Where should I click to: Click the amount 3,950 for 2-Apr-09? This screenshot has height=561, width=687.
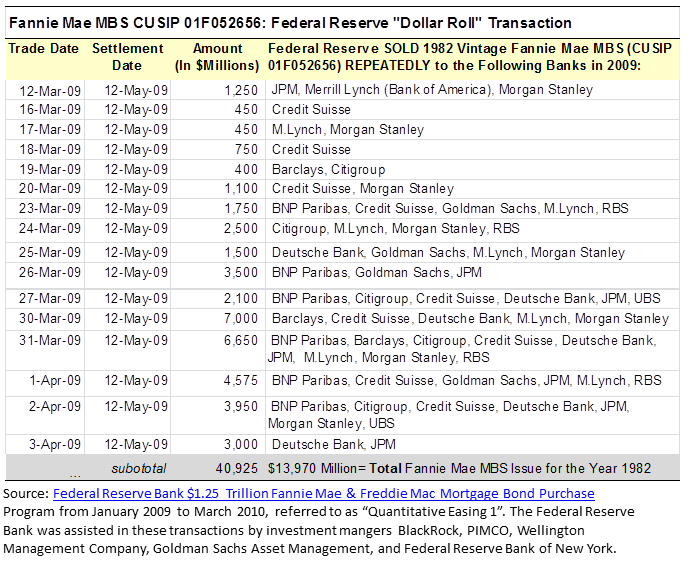[241, 407]
